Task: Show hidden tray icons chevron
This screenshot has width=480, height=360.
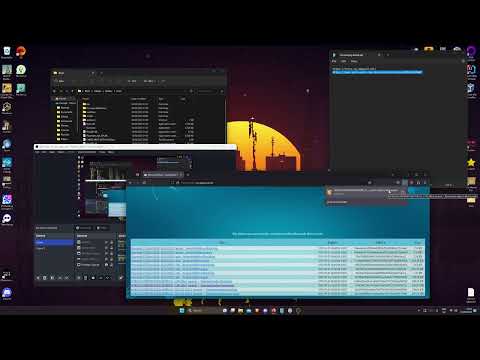Action: click(419, 310)
